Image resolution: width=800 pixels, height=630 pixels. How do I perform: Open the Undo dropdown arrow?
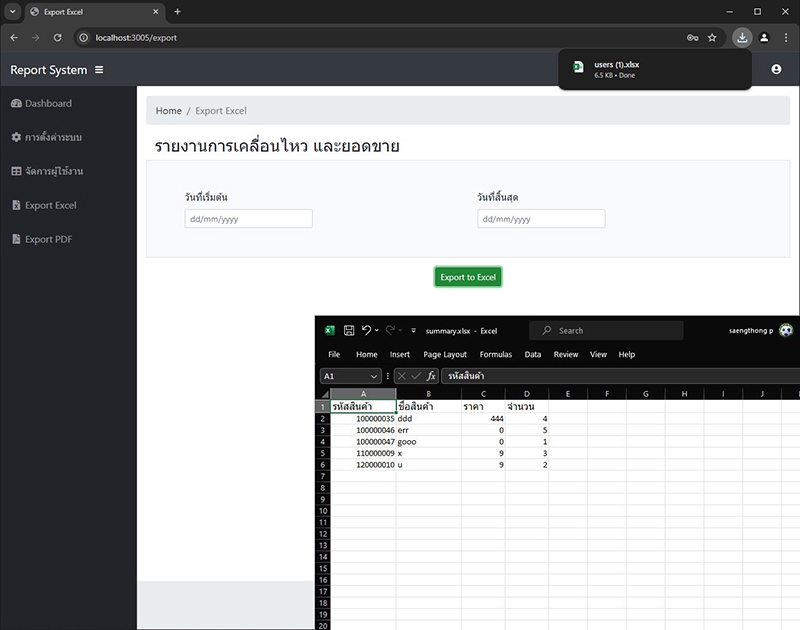pyautogui.click(x=376, y=330)
